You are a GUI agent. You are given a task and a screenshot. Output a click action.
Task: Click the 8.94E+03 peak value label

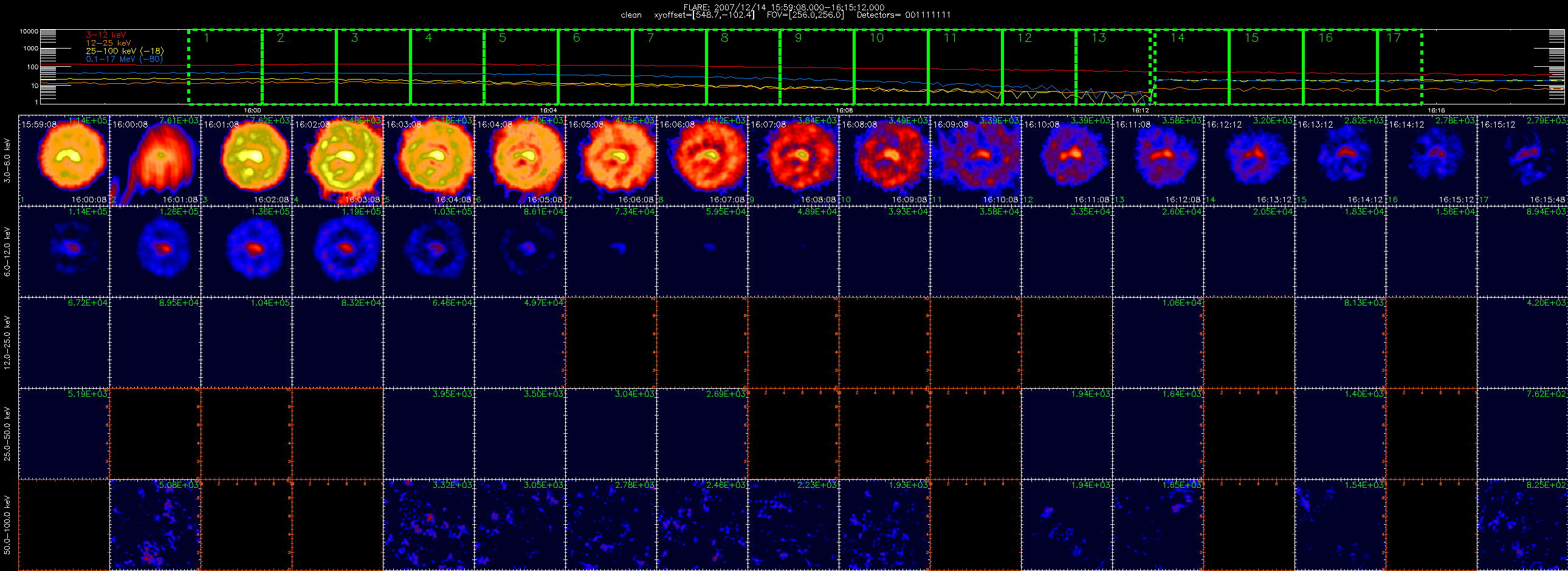(1547, 211)
